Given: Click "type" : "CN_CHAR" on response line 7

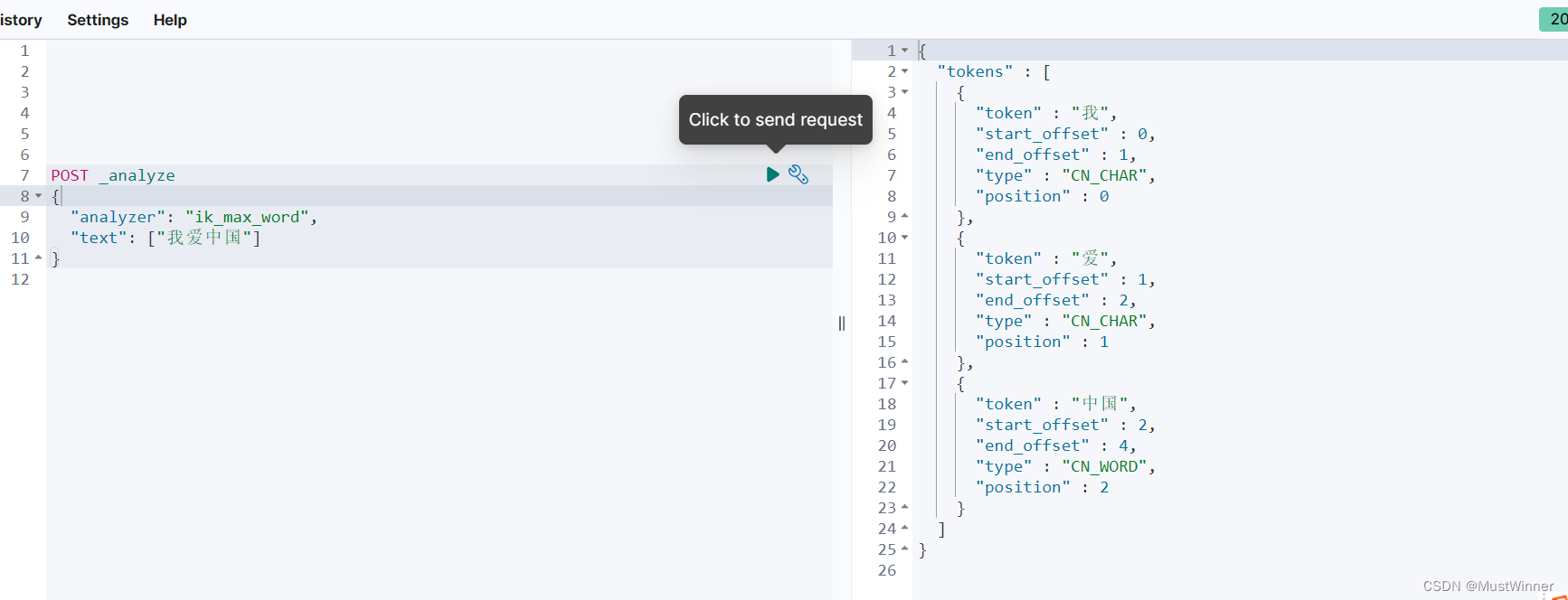Looking at the screenshot, I should (x=1065, y=175).
